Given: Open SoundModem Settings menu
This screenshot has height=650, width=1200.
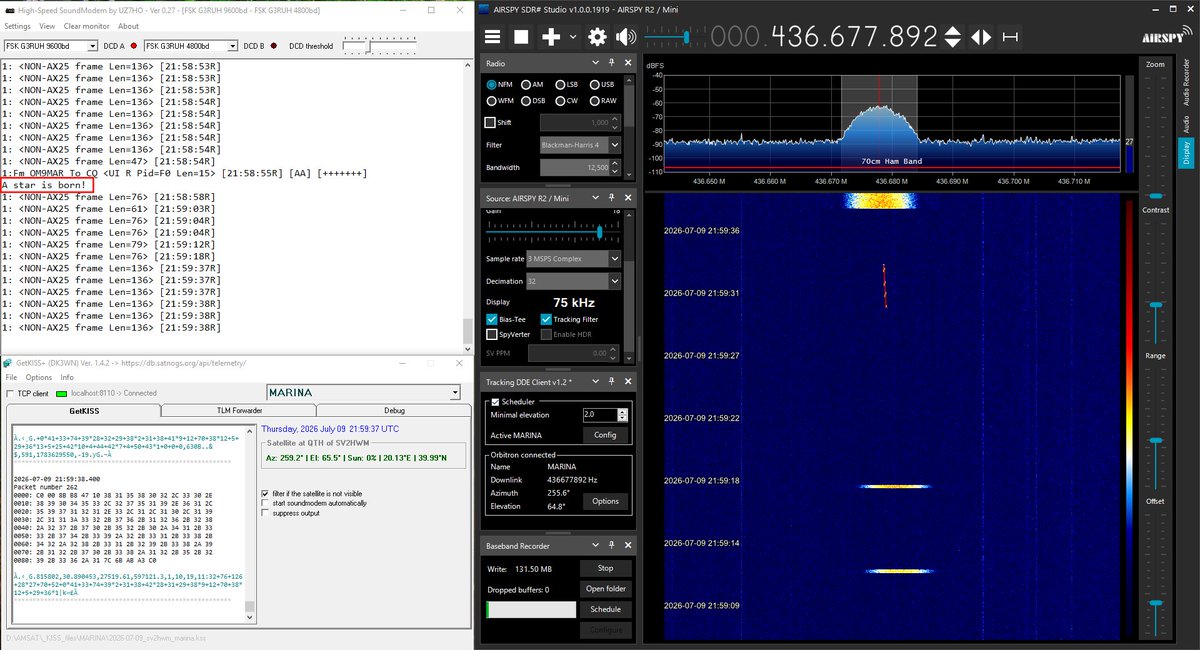Looking at the screenshot, I should (17, 26).
